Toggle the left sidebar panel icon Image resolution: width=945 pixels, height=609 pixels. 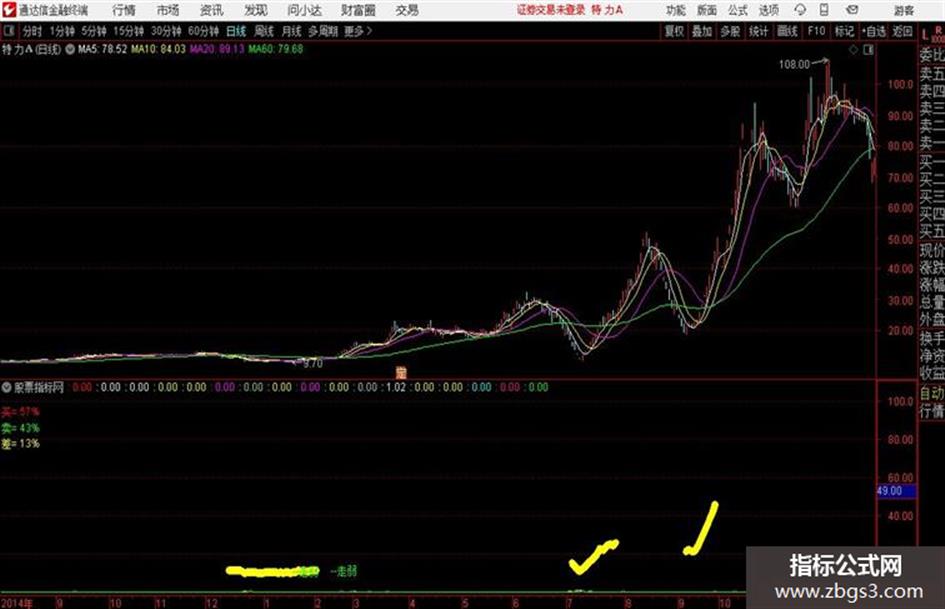pyautogui.click(x=9, y=31)
